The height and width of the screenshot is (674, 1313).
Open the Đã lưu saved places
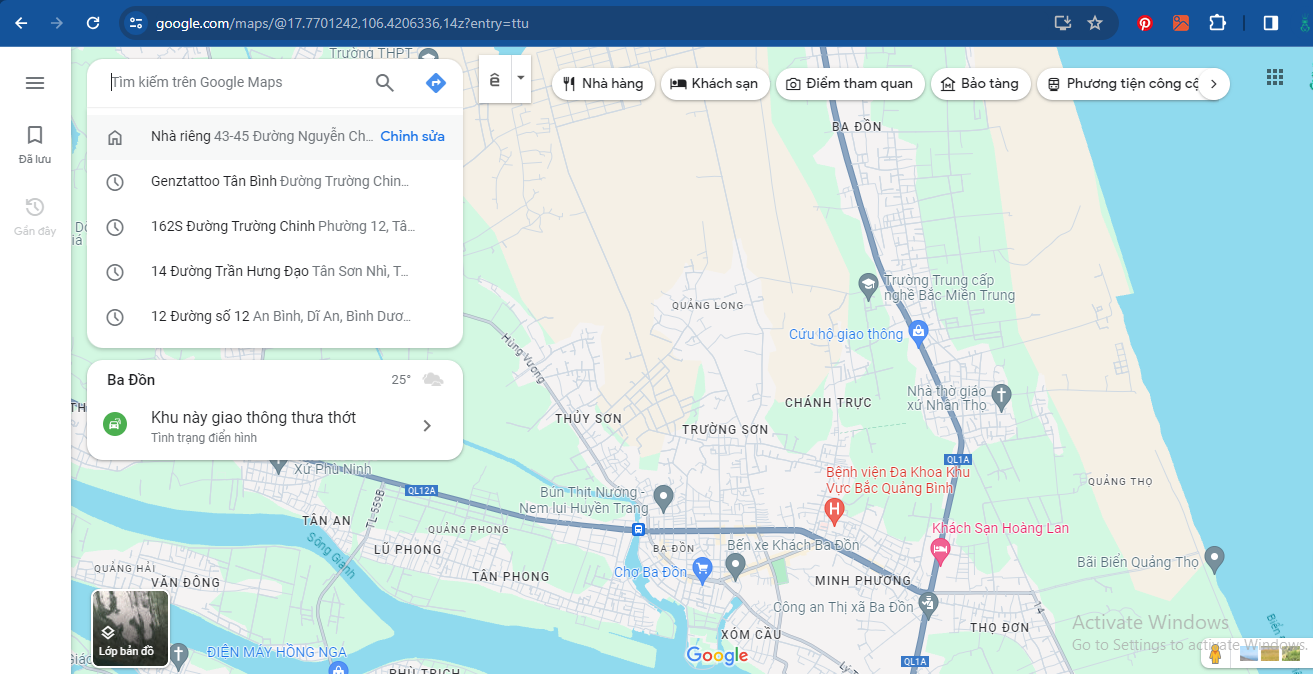(35, 144)
